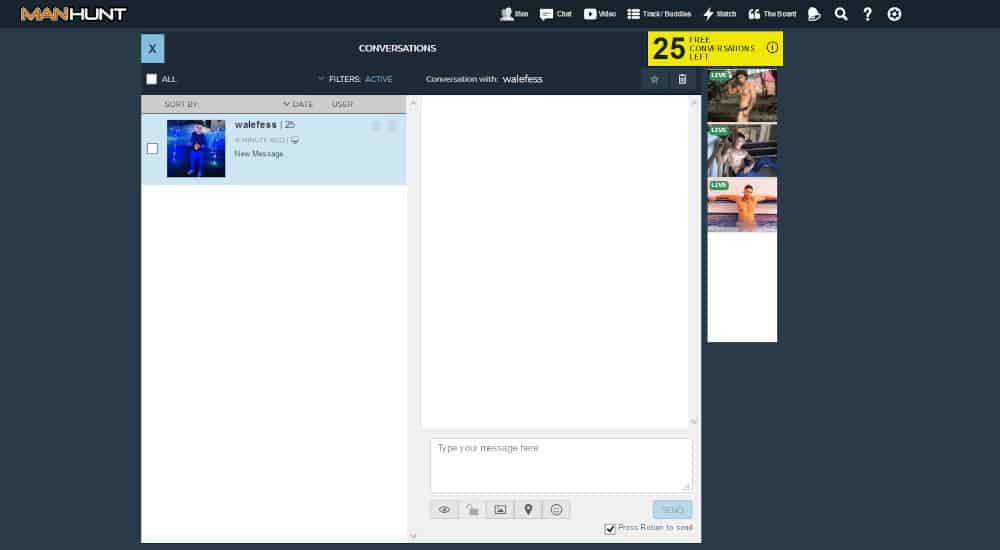Star the conversation with walefess in the header
1000x550 pixels.
tap(654, 79)
